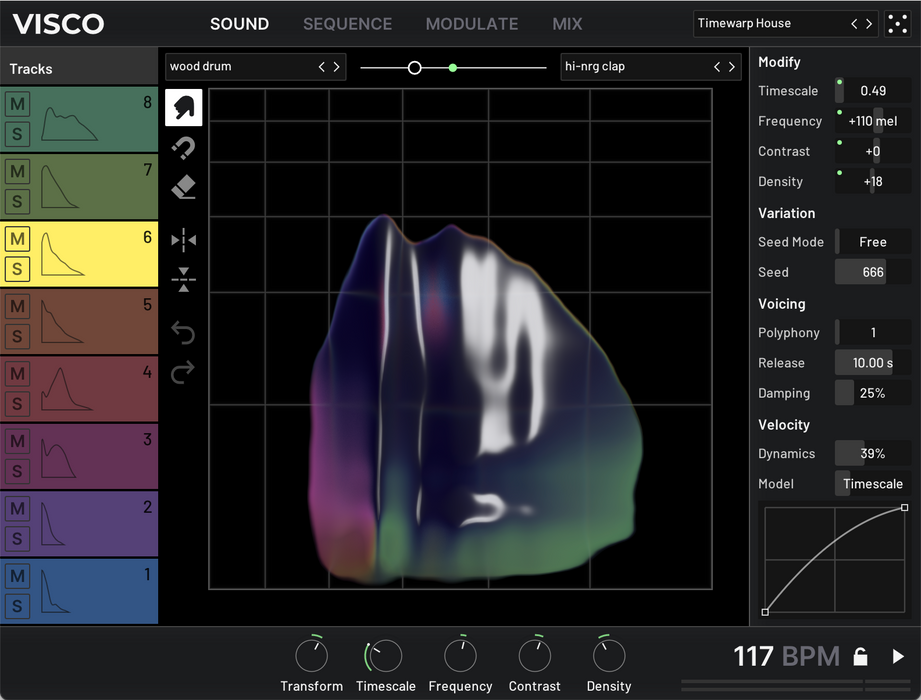Toggle the BPM lock icon
This screenshot has width=921, height=700.
coord(859,657)
